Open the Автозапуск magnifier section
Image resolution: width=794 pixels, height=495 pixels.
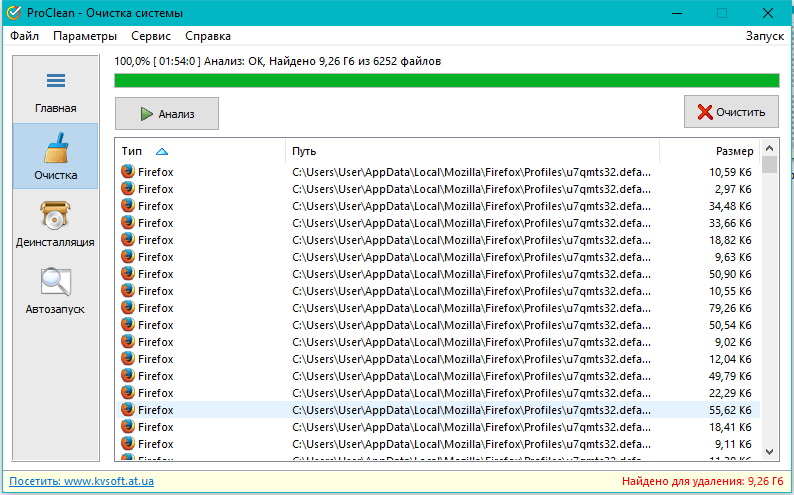55,290
